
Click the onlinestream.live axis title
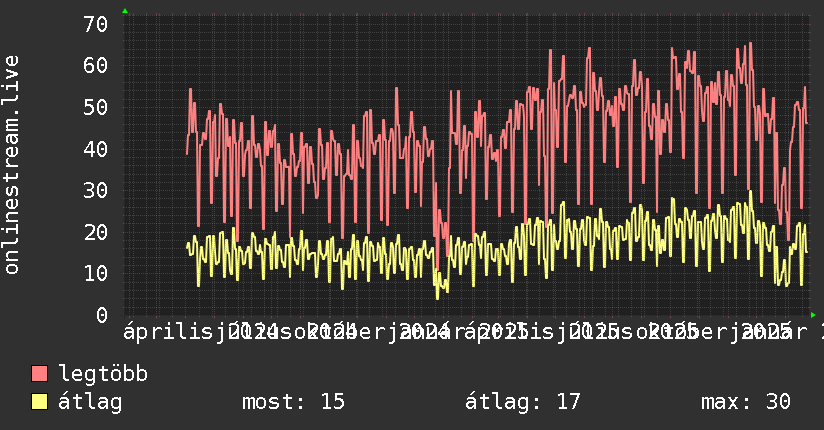[11, 165]
